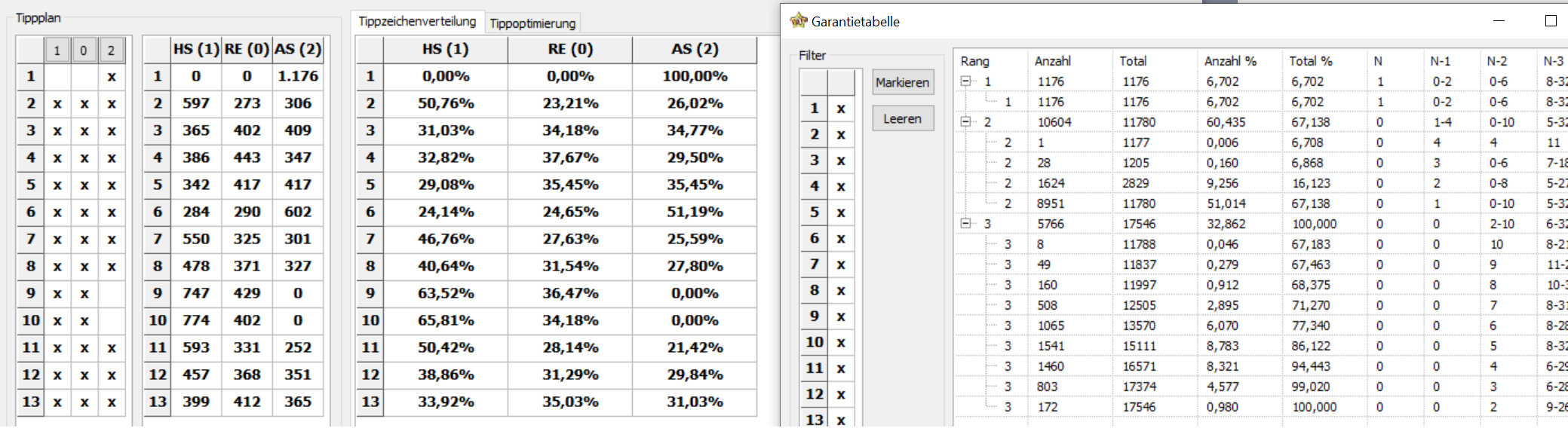1568x431 pixels.
Task: Toggle the x mark in filter row 7
Action: (x=841, y=265)
